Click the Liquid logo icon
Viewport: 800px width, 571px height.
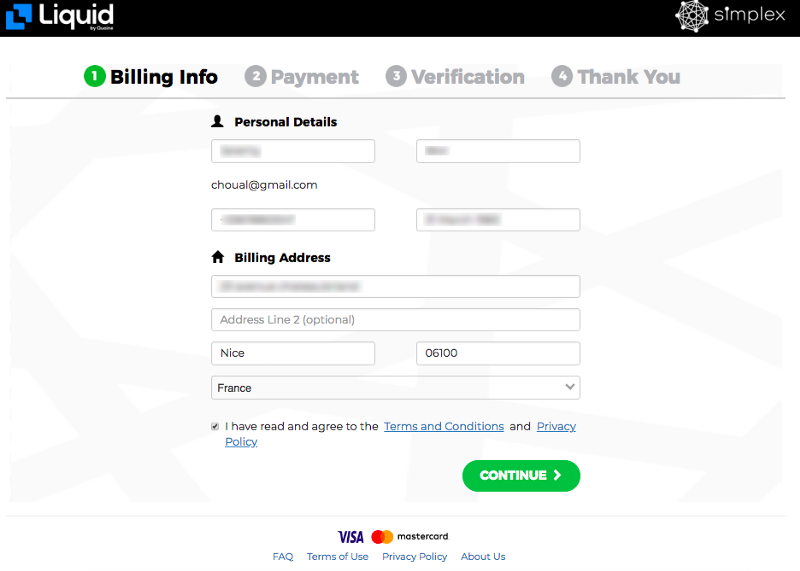19,16
